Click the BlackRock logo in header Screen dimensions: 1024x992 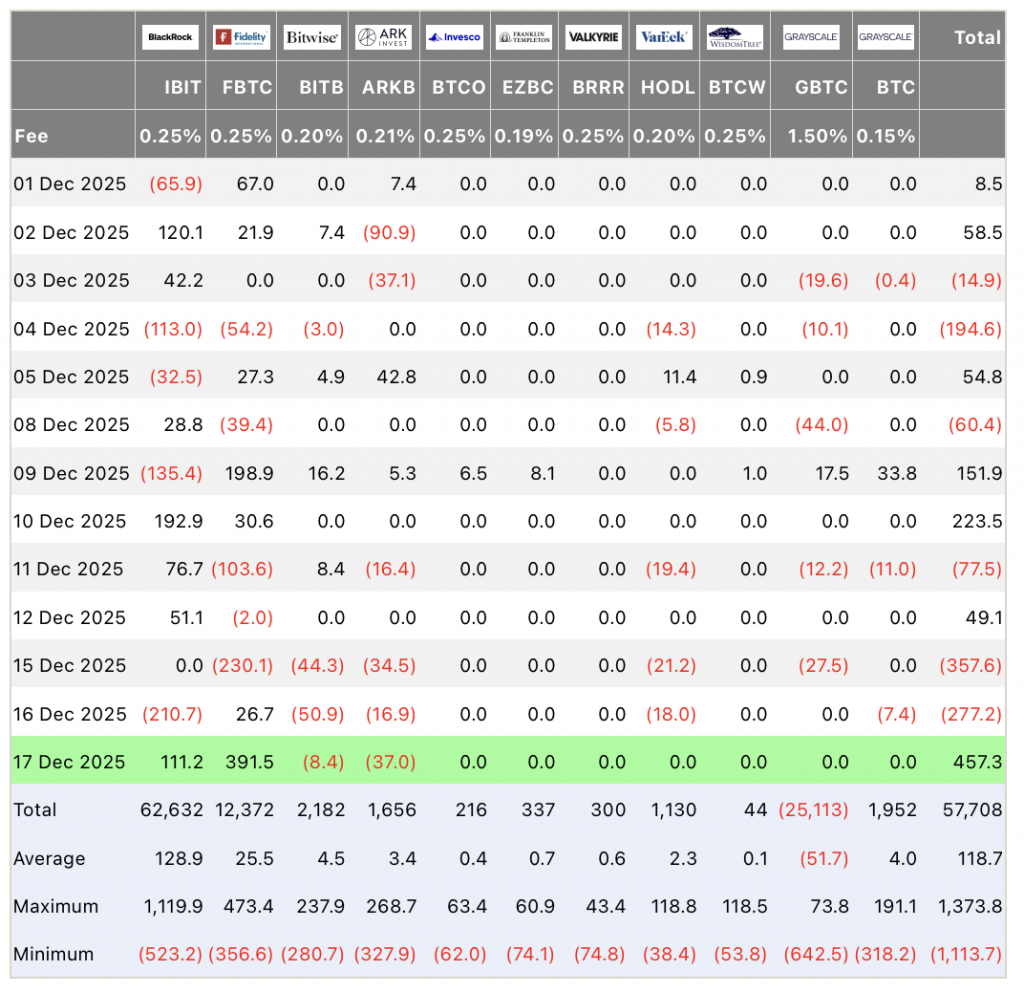pyautogui.click(x=170, y=37)
